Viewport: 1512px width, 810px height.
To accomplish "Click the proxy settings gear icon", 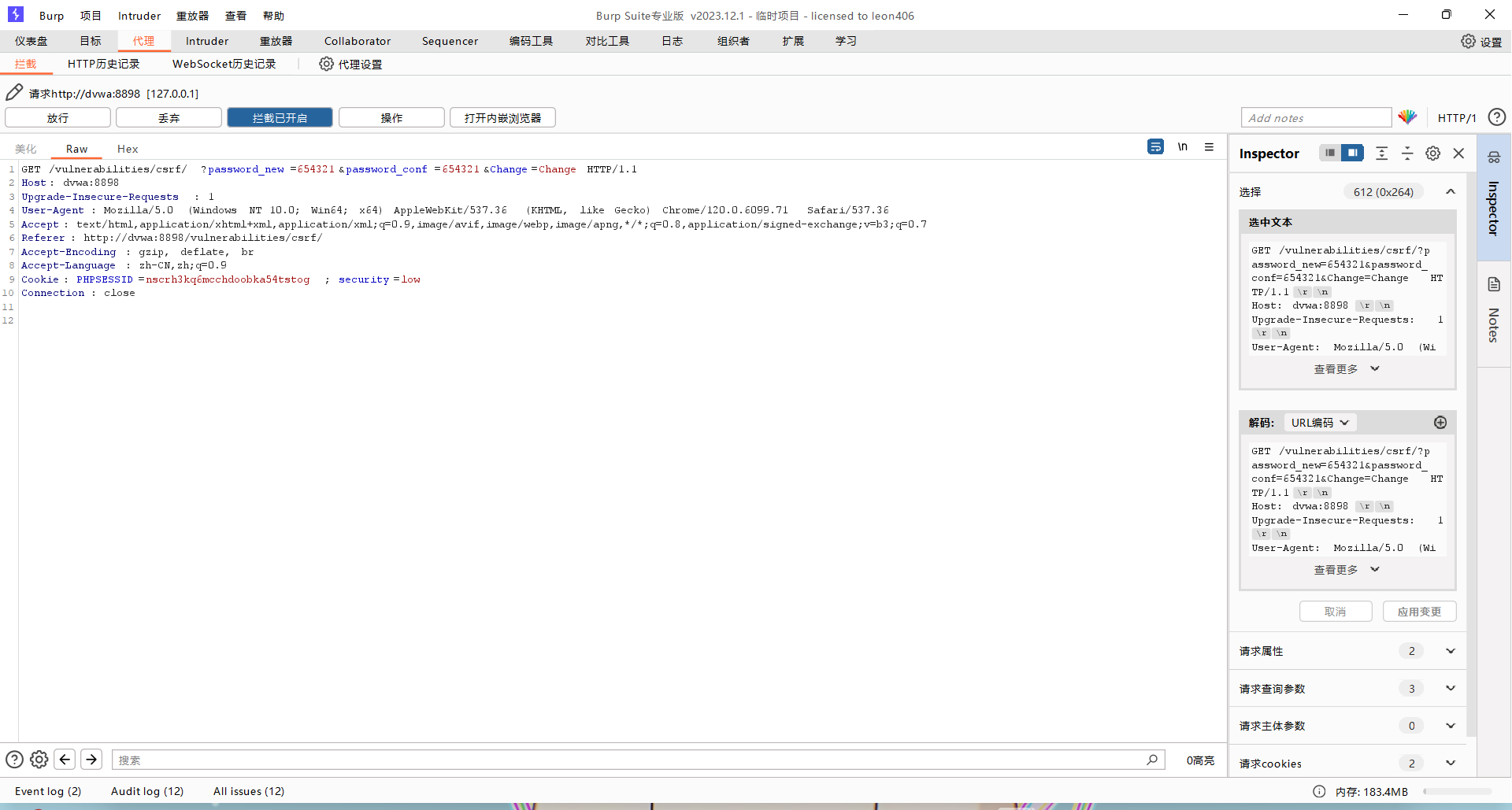I will pyautogui.click(x=326, y=64).
